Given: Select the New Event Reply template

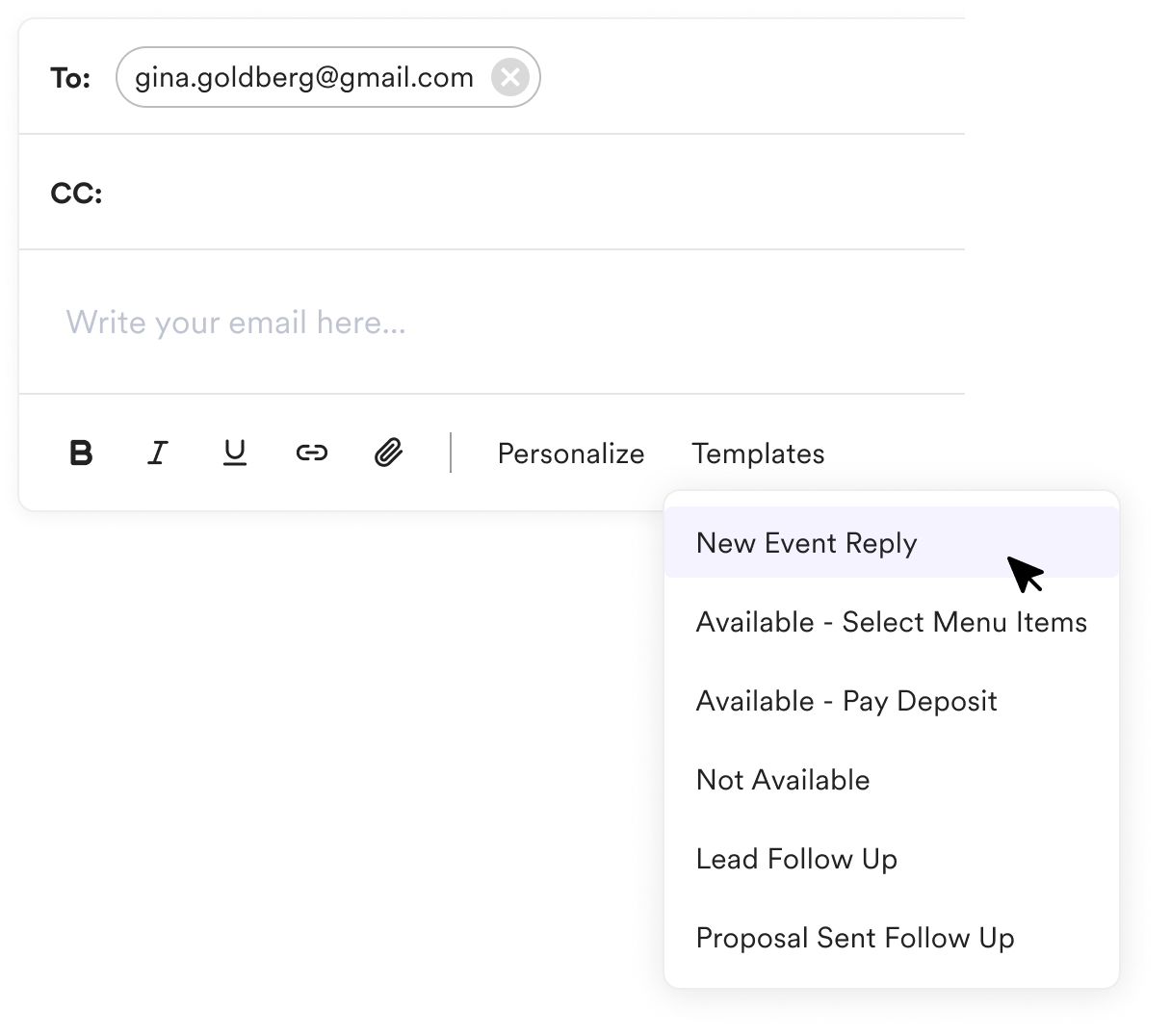Looking at the screenshot, I should point(892,543).
